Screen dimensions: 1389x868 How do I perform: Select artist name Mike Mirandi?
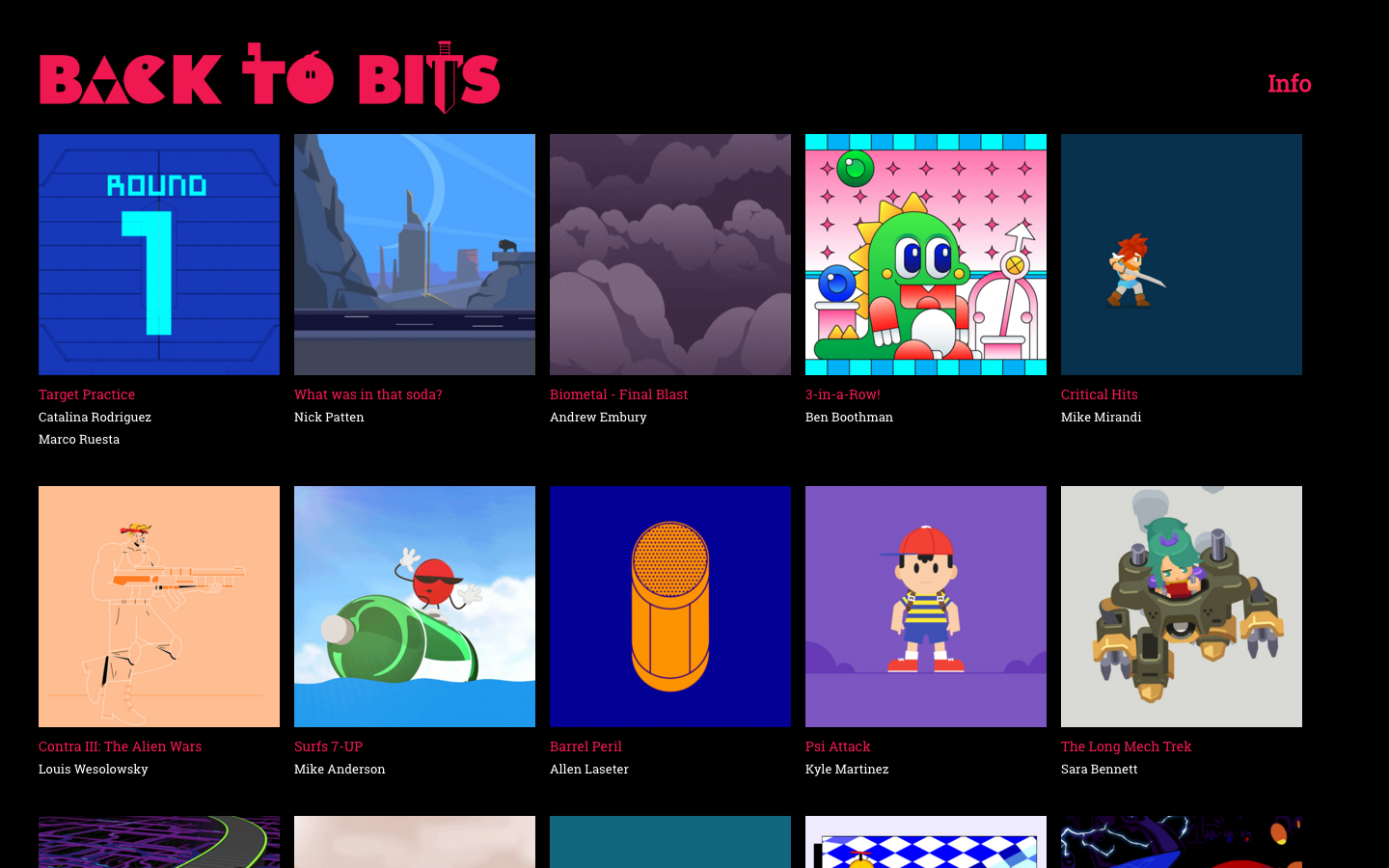pyautogui.click(x=1101, y=417)
